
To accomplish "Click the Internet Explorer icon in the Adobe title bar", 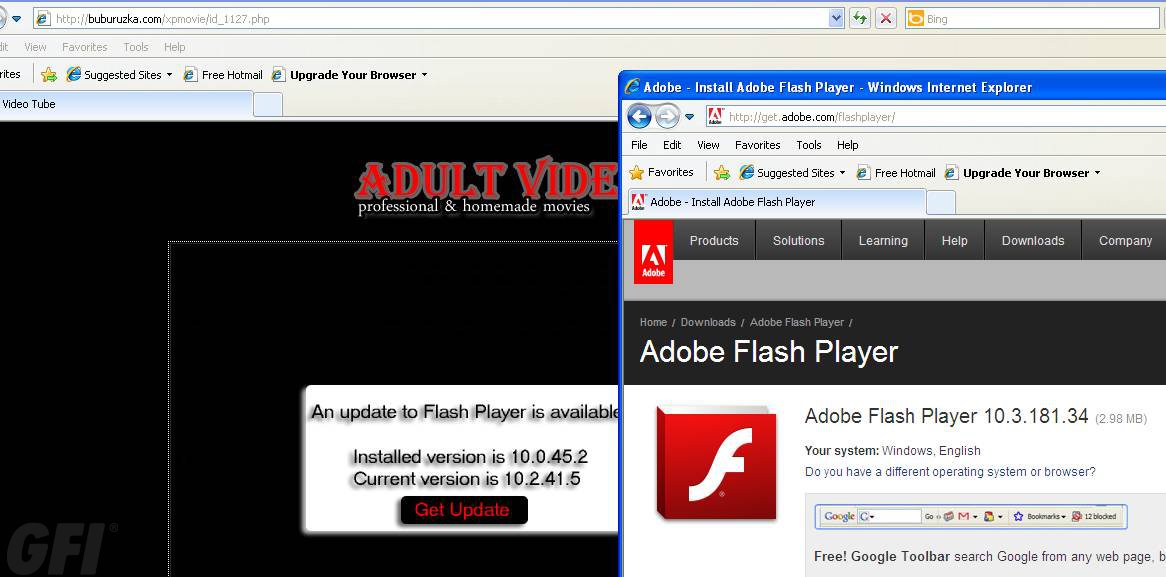I will pos(633,87).
